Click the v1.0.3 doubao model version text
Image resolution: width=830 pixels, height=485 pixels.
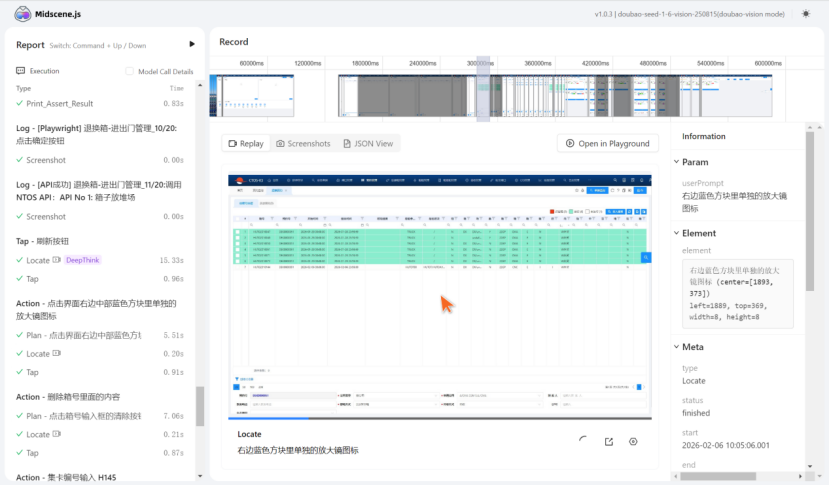pos(689,14)
